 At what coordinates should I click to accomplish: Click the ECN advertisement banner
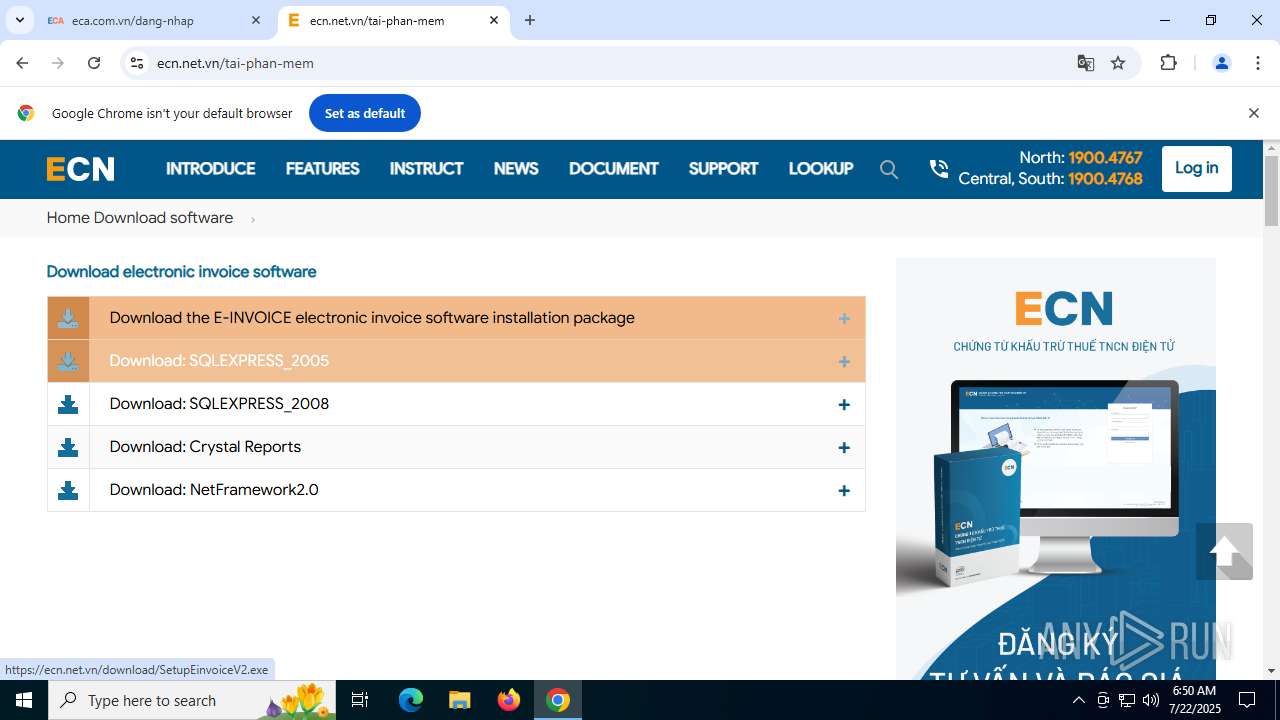[x=1056, y=468]
